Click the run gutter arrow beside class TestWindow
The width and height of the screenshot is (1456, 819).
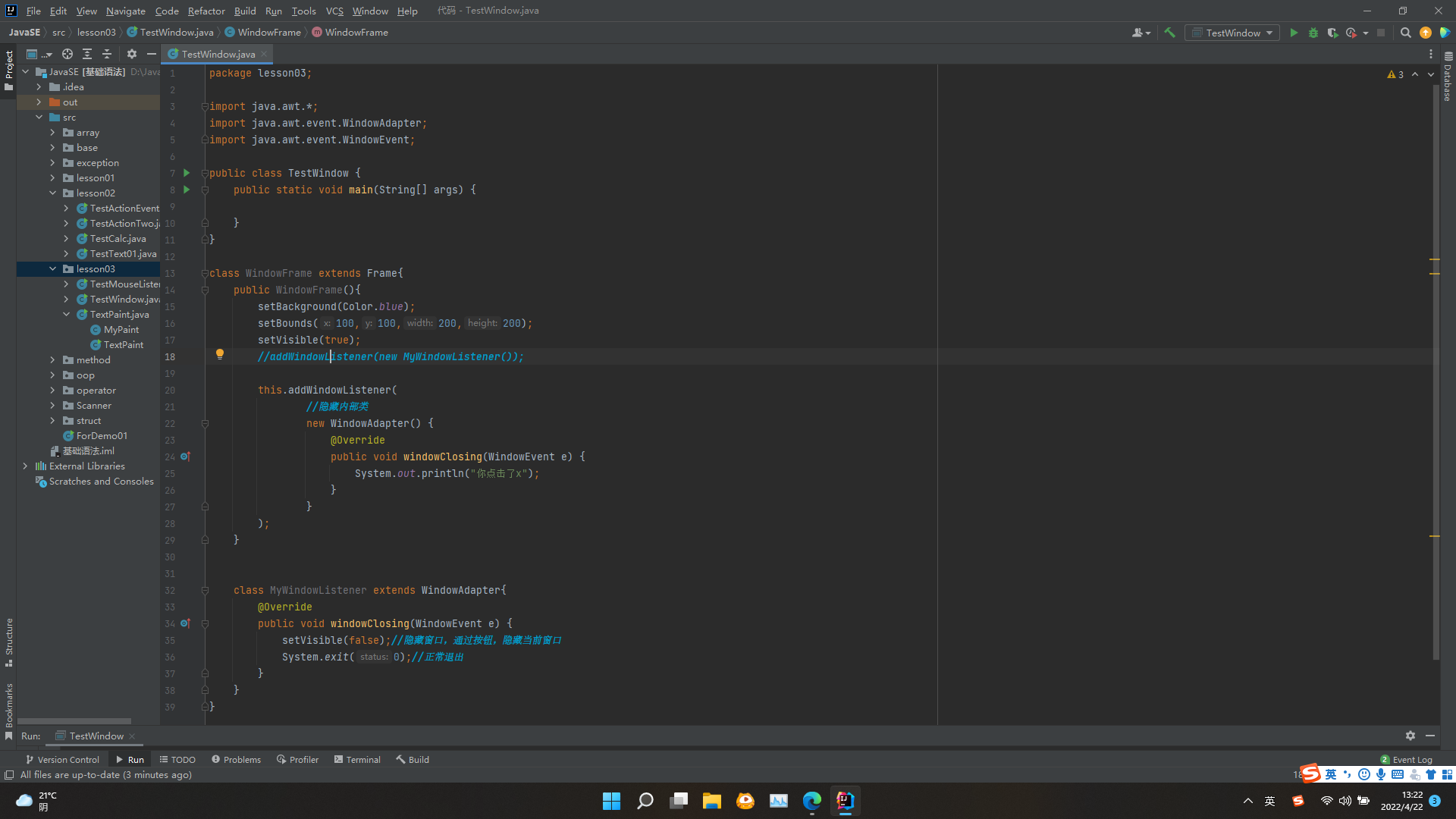click(187, 173)
